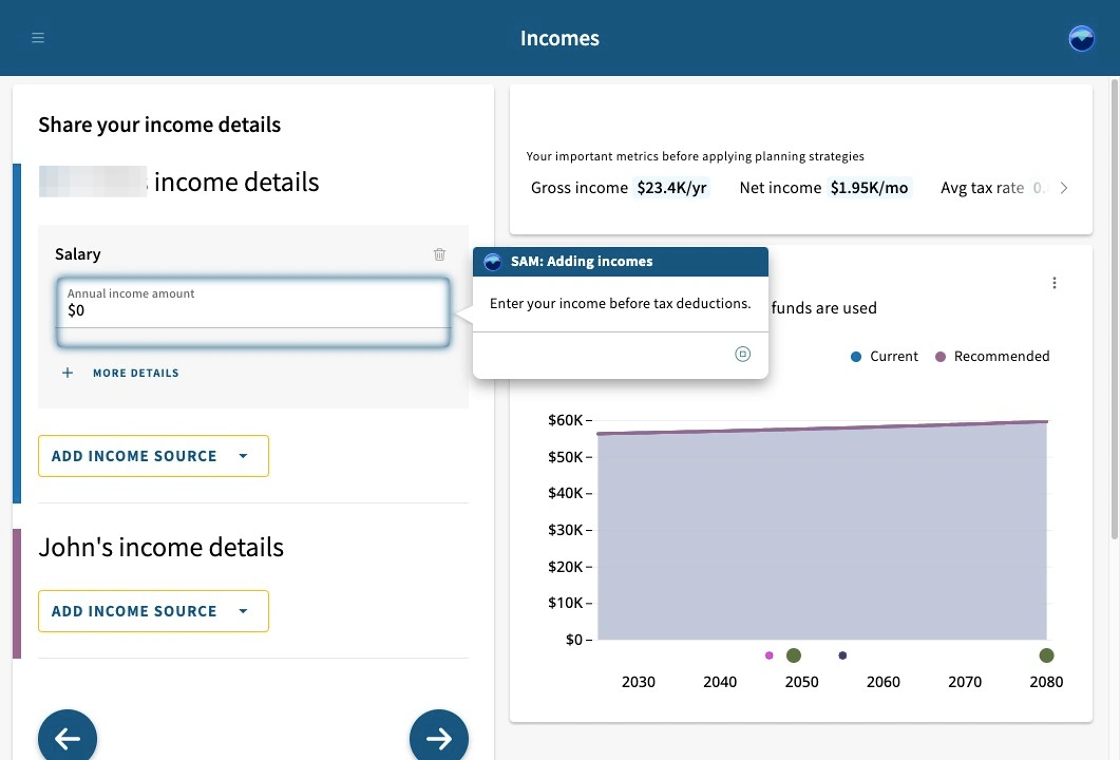Click the Avg tax rate metric
The width and height of the screenshot is (1120, 760).
[x=993, y=188]
